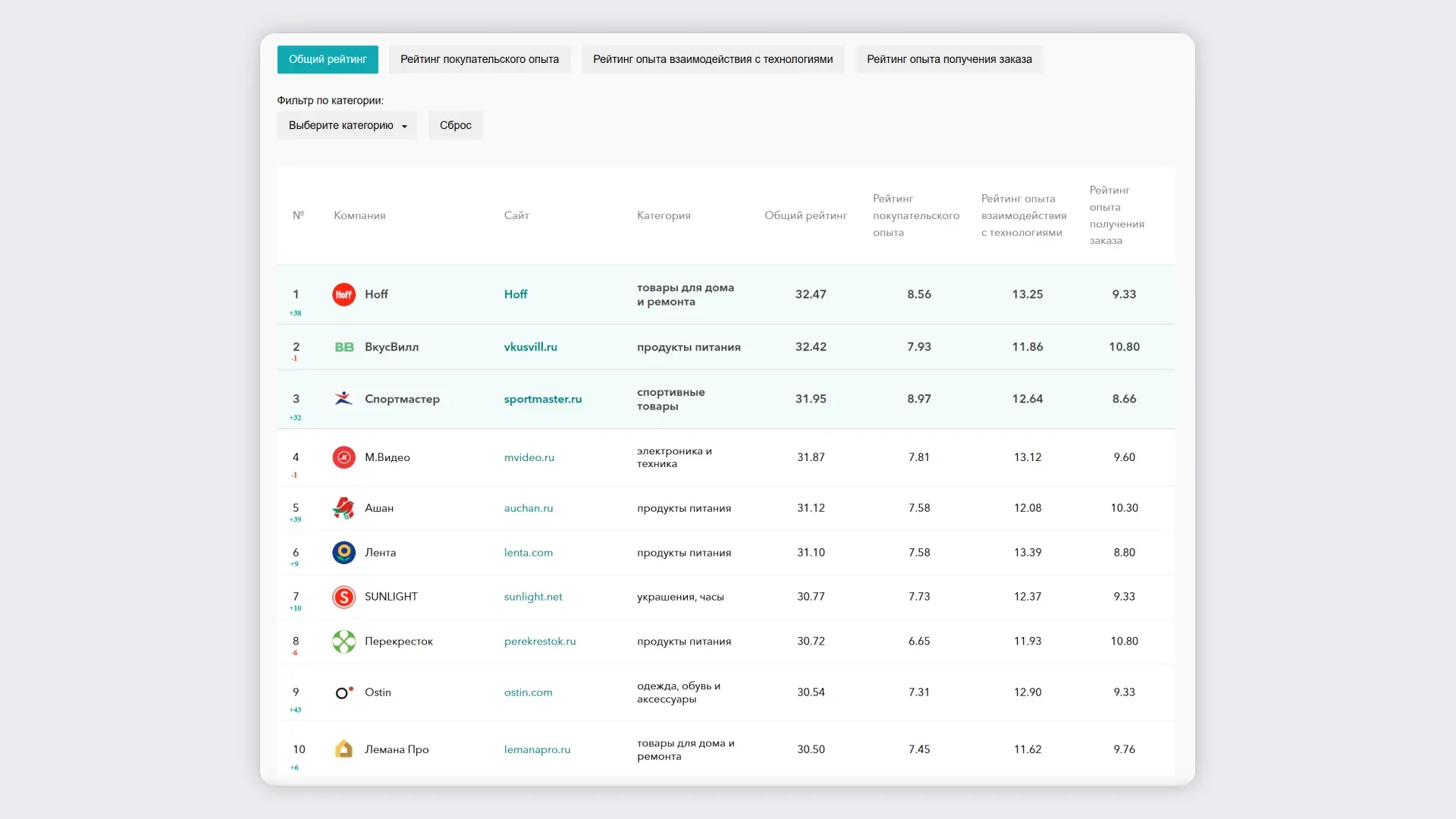
Task: Click Hoff's rank change +38
Action: (x=295, y=313)
